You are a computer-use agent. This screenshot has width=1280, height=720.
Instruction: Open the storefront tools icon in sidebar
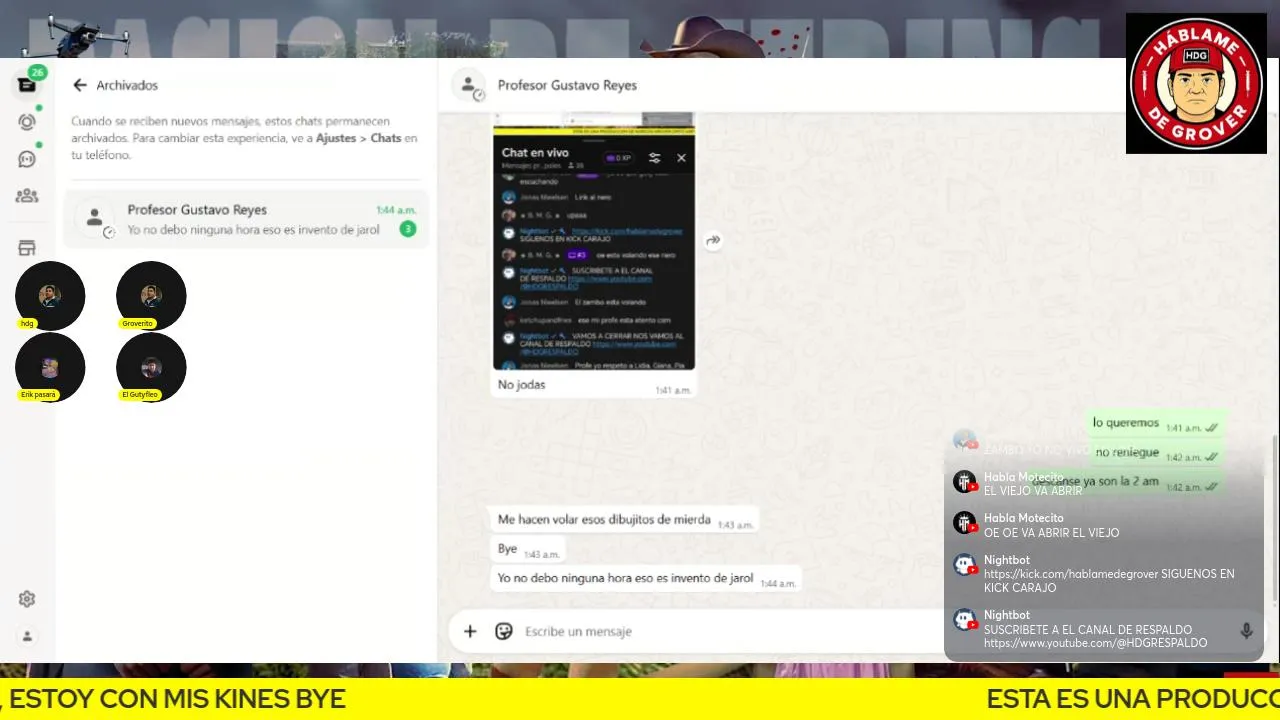27,248
